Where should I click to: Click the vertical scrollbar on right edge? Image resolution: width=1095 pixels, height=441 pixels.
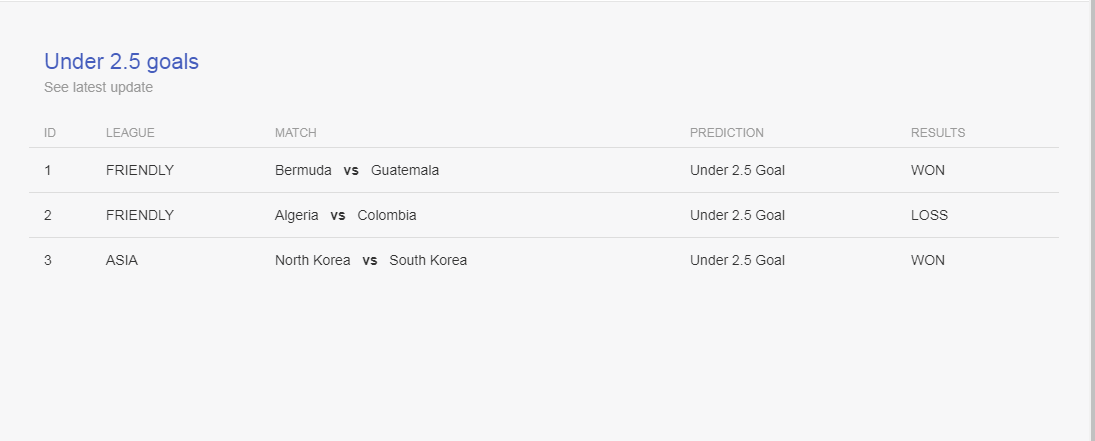pyautogui.click(x=1091, y=221)
